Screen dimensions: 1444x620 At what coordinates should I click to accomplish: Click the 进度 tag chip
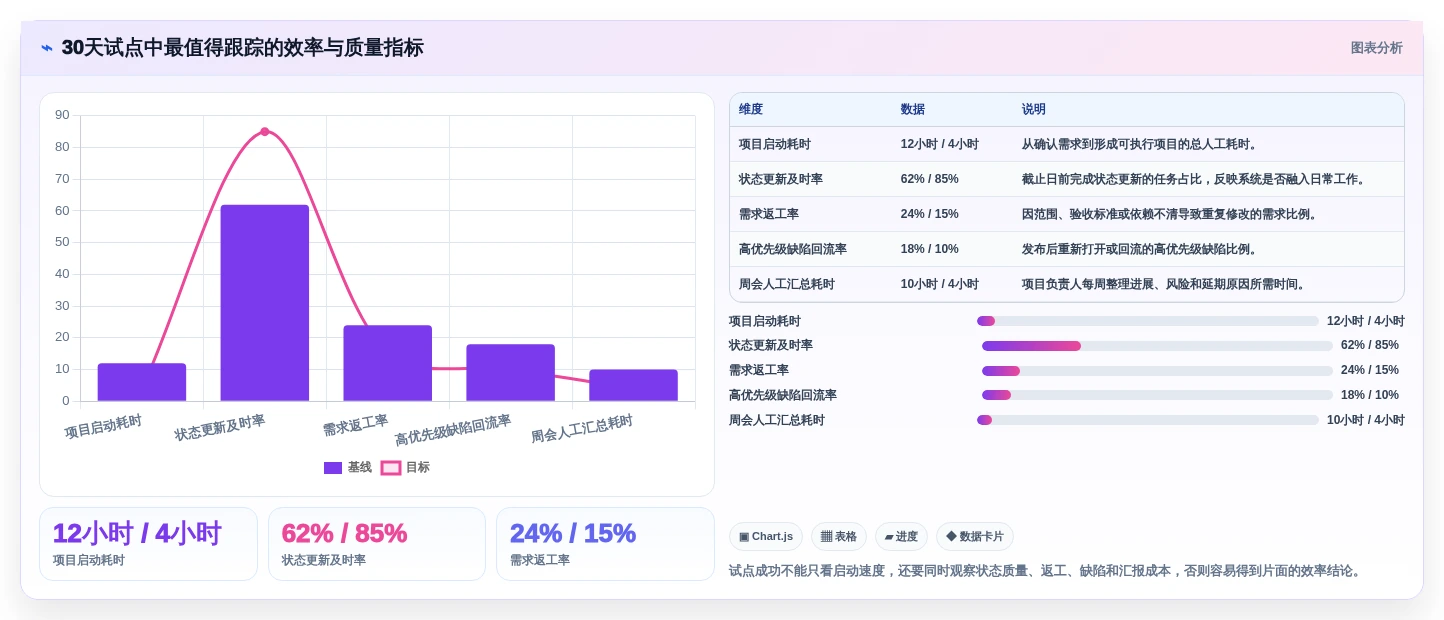pos(901,536)
